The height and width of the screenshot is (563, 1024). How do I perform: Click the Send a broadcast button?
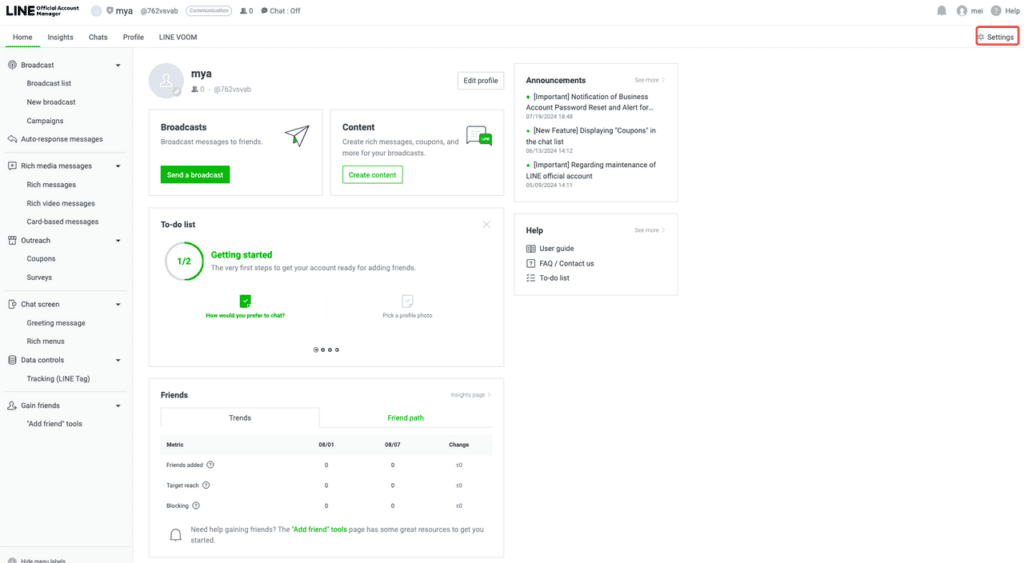pyautogui.click(x=195, y=175)
